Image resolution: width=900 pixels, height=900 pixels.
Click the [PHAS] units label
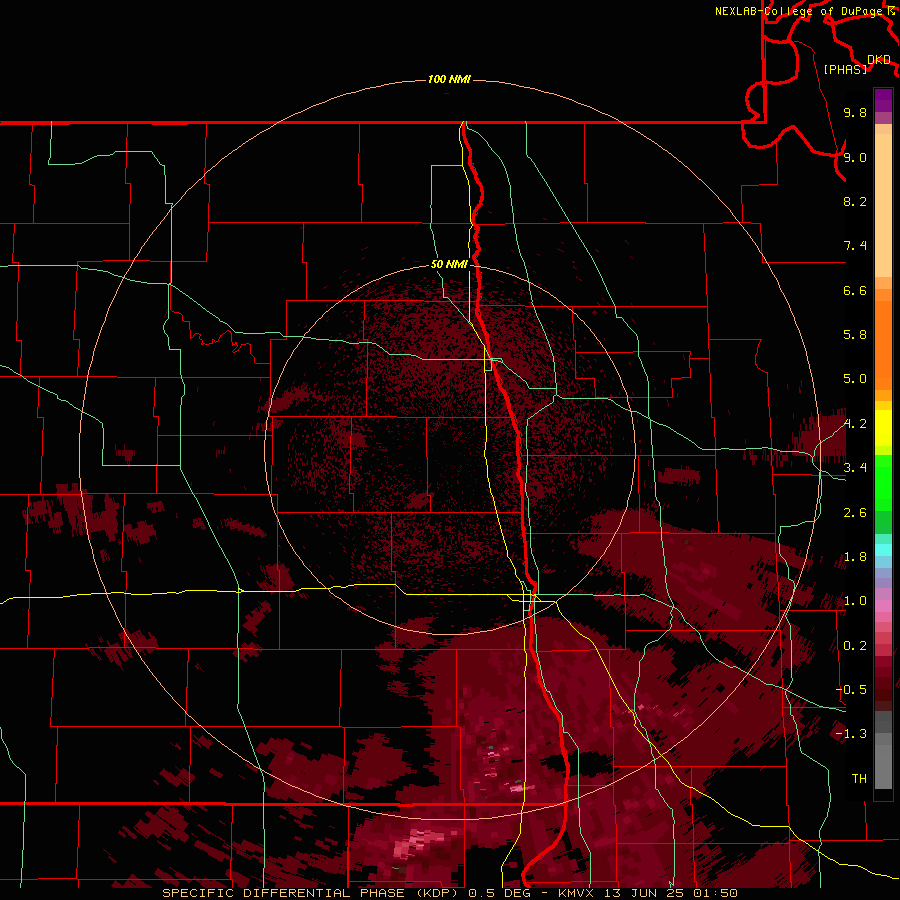click(845, 69)
